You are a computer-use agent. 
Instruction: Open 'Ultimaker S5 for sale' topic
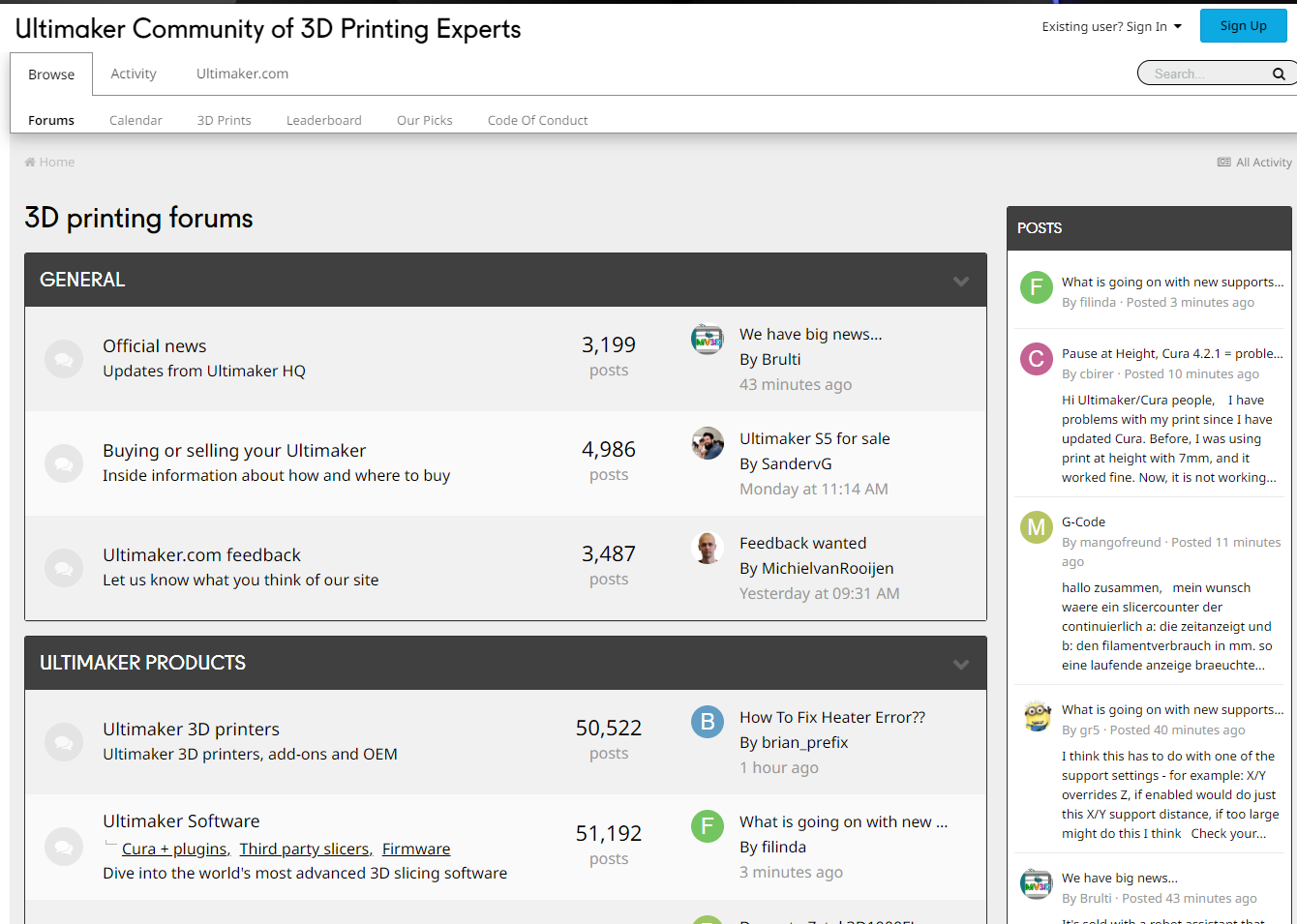(x=815, y=438)
